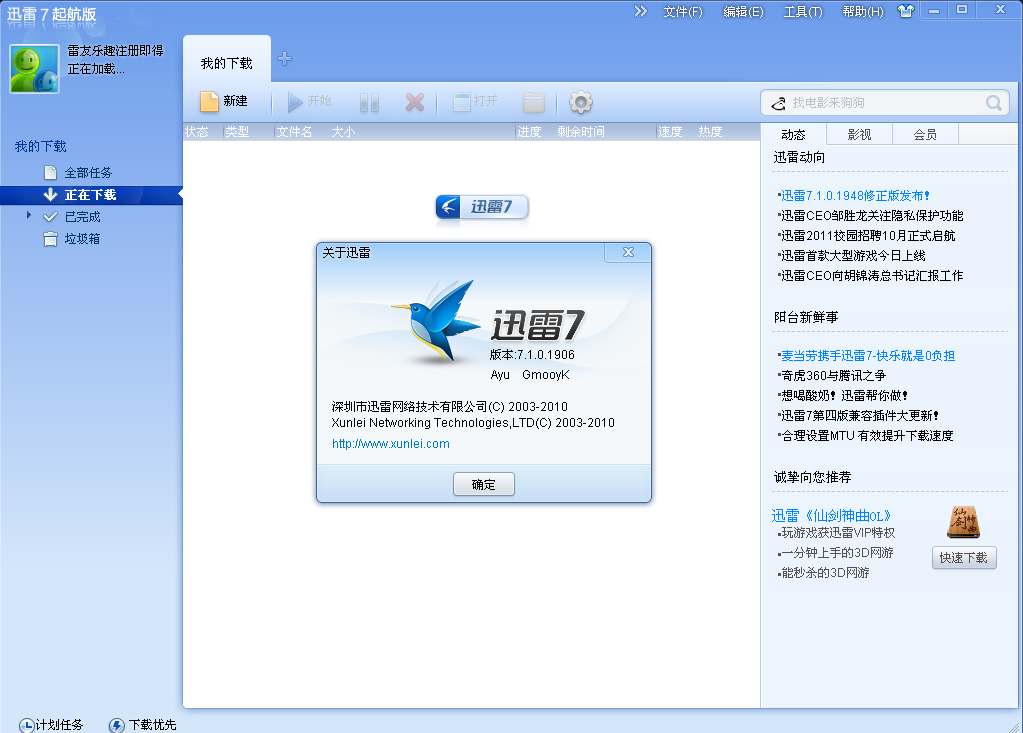Click the 类型 column header

point(237,132)
